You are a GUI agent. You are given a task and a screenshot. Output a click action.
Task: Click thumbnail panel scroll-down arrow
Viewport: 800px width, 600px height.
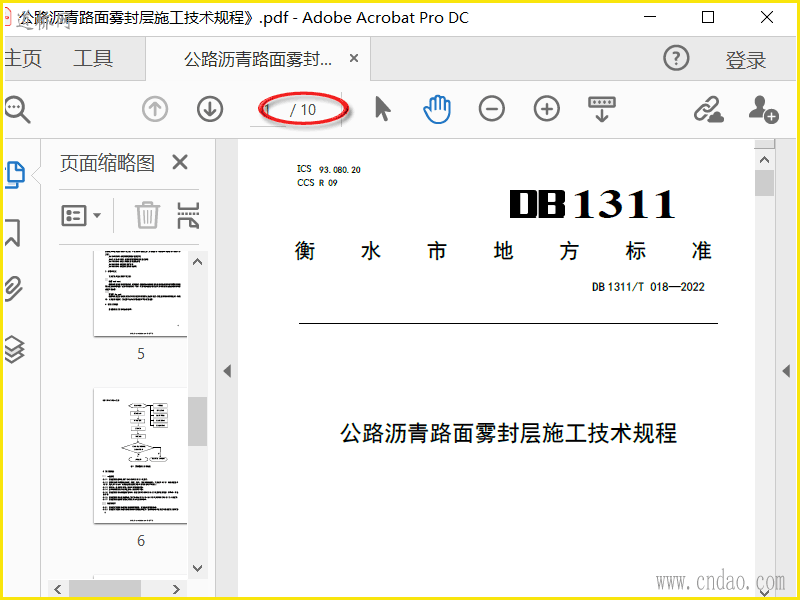point(197,568)
